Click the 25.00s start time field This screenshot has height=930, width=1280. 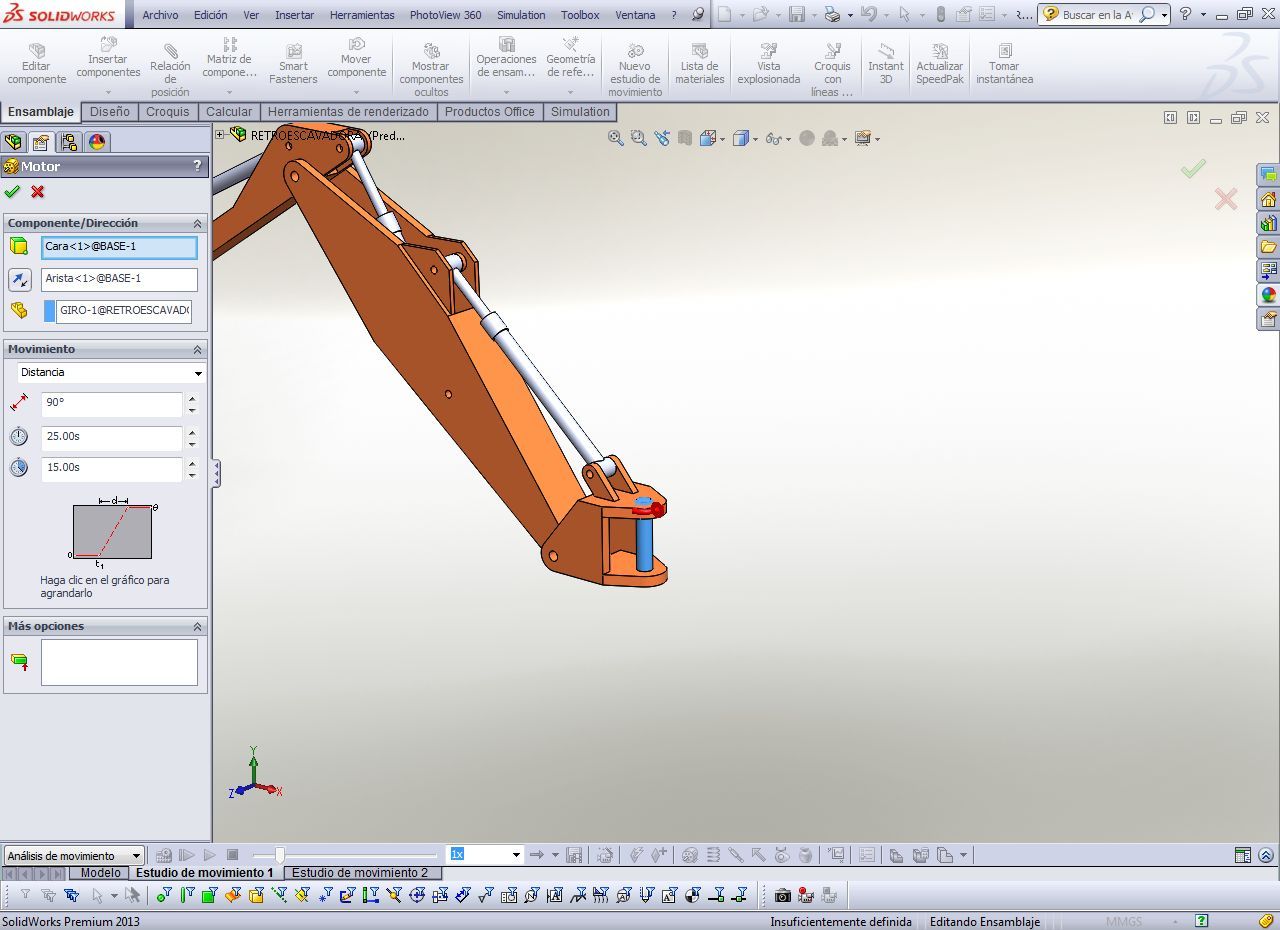point(112,437)
